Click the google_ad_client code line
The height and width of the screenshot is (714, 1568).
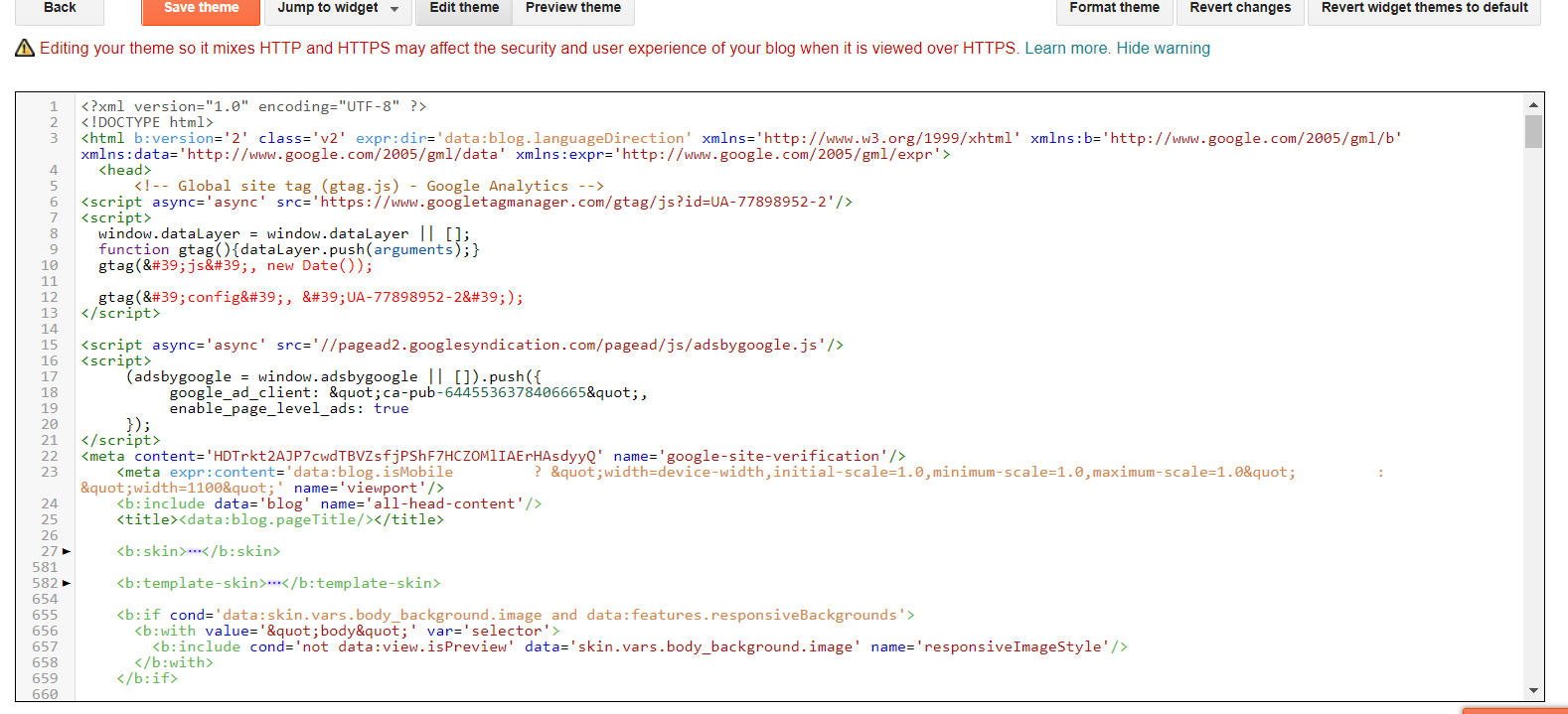pos(408,392)
